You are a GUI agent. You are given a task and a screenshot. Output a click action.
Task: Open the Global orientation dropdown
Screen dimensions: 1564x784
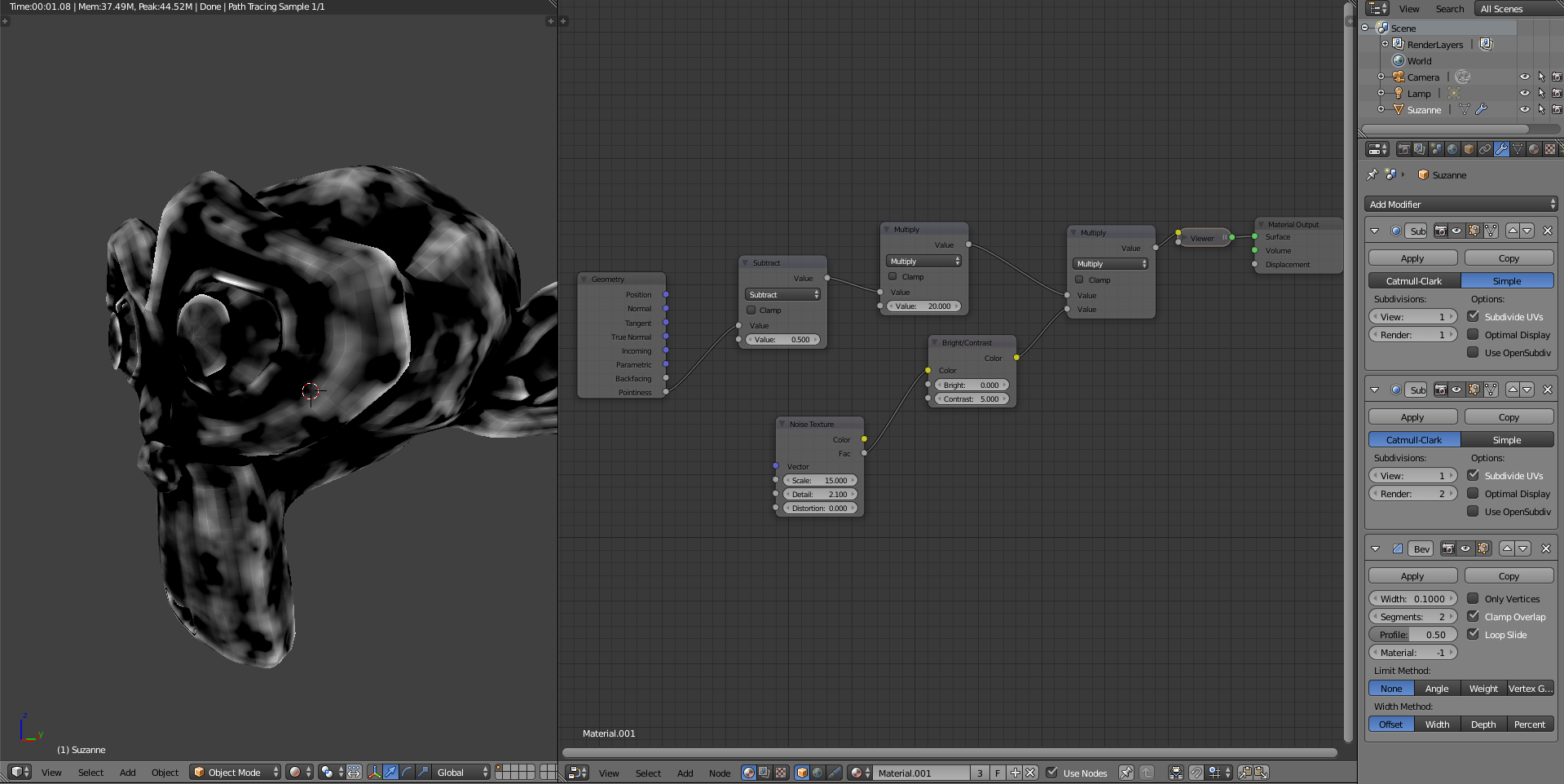pos(462,772)
